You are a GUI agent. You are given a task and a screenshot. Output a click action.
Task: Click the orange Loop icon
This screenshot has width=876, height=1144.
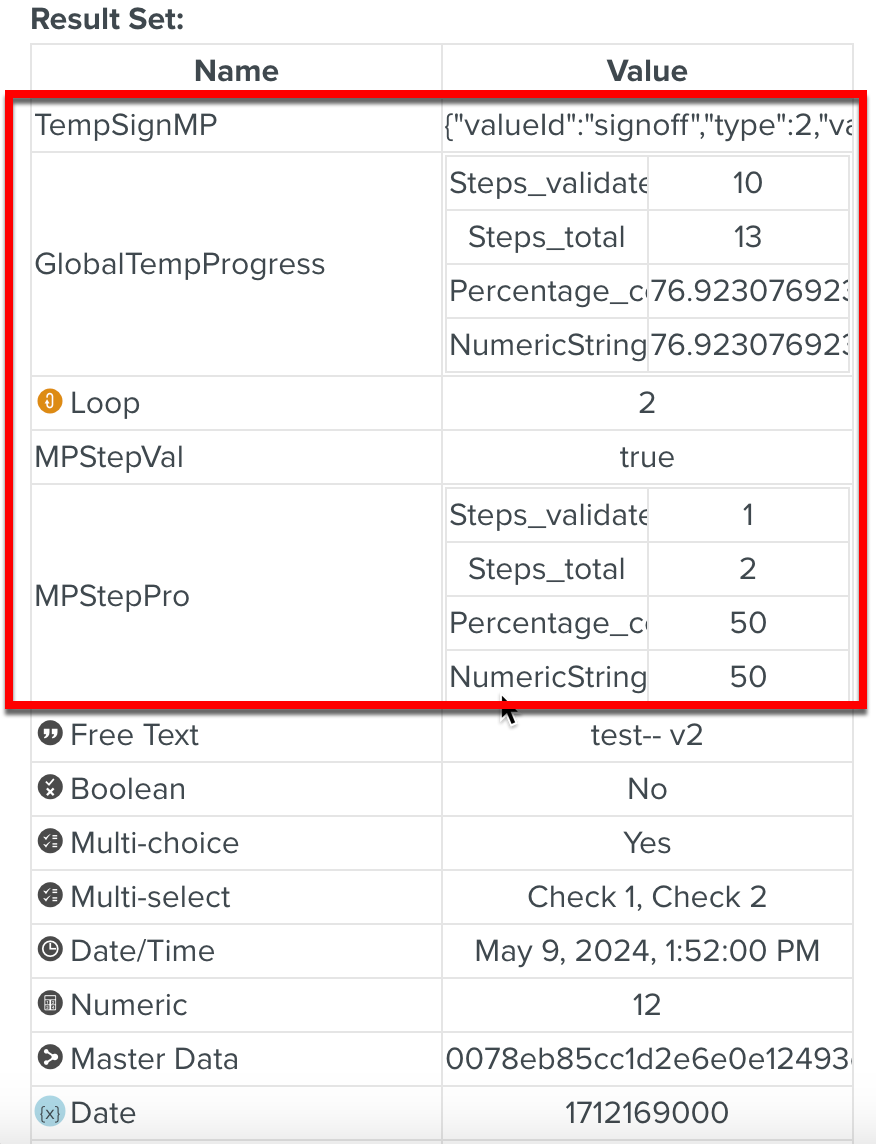click(49, 402)
